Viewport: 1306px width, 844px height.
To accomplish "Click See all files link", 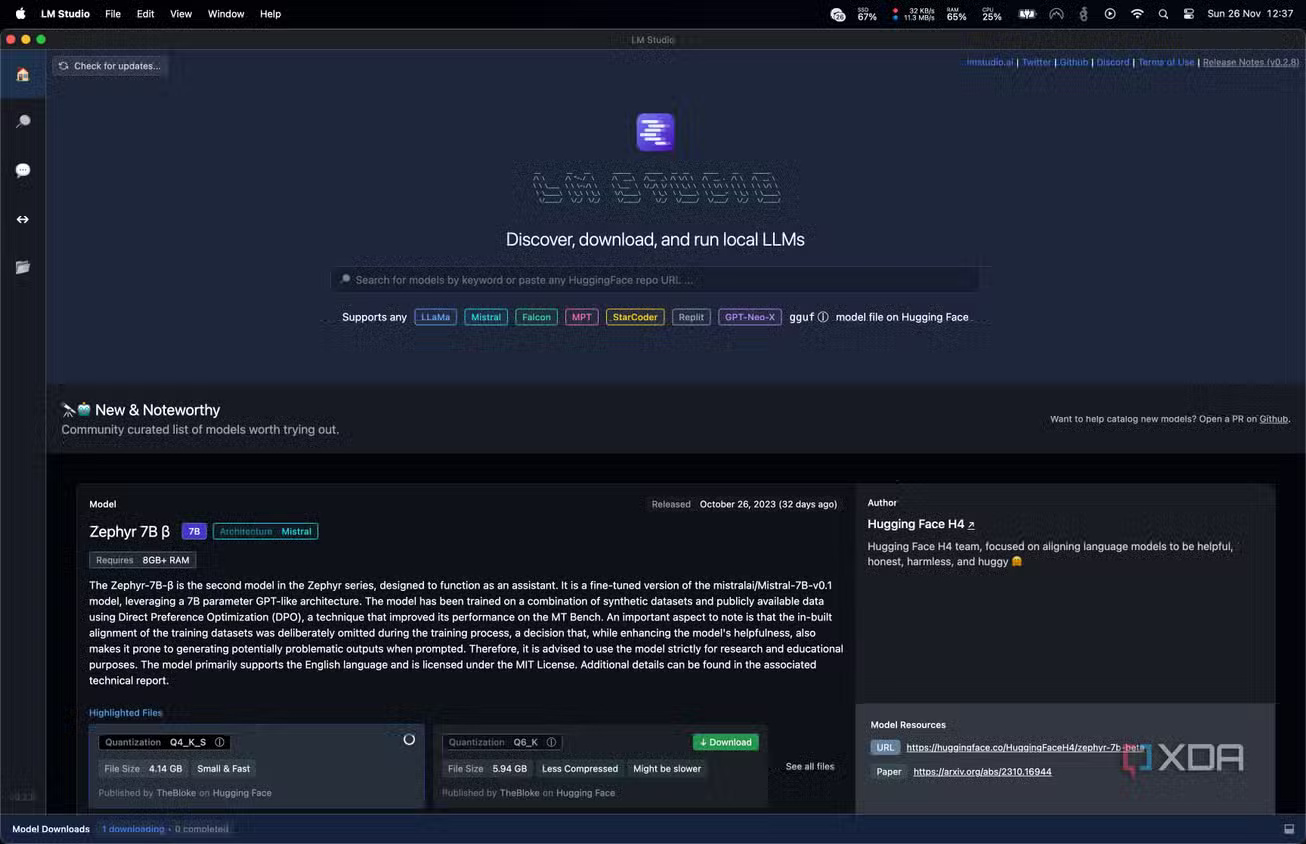I will click(x=809, y=767).
